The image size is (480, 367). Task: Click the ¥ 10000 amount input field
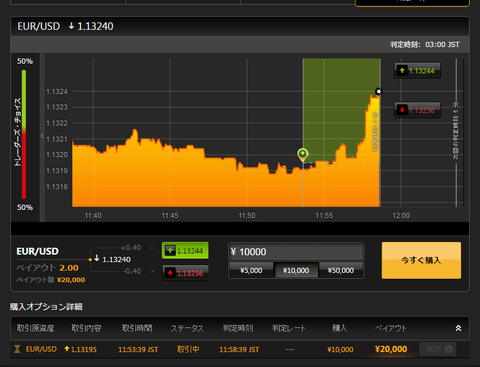(x=296, y=252)
